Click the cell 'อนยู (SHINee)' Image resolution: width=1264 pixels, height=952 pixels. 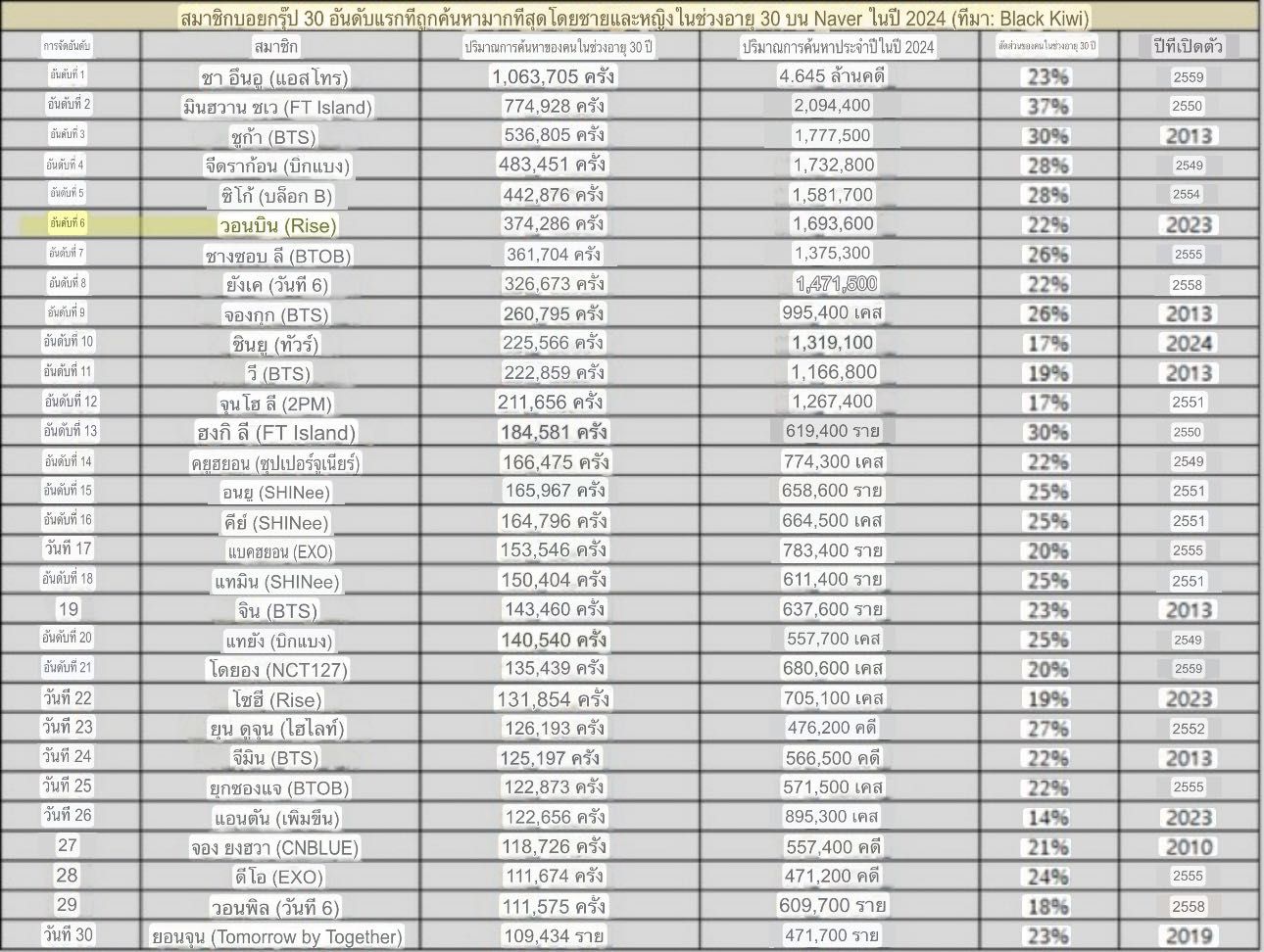click(275, 493)
